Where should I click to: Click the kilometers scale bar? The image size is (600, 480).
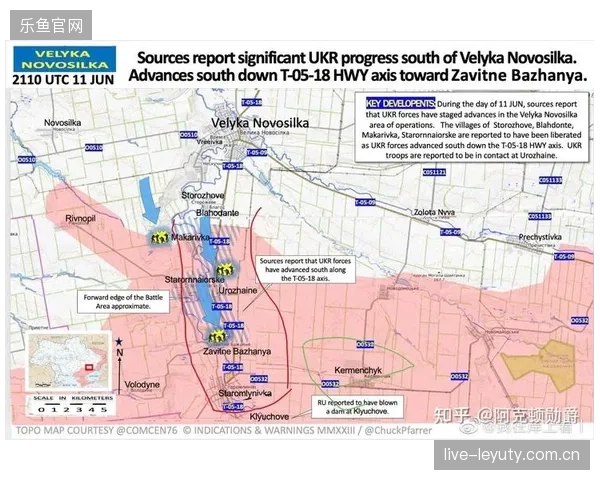click(x=71, y=406)
